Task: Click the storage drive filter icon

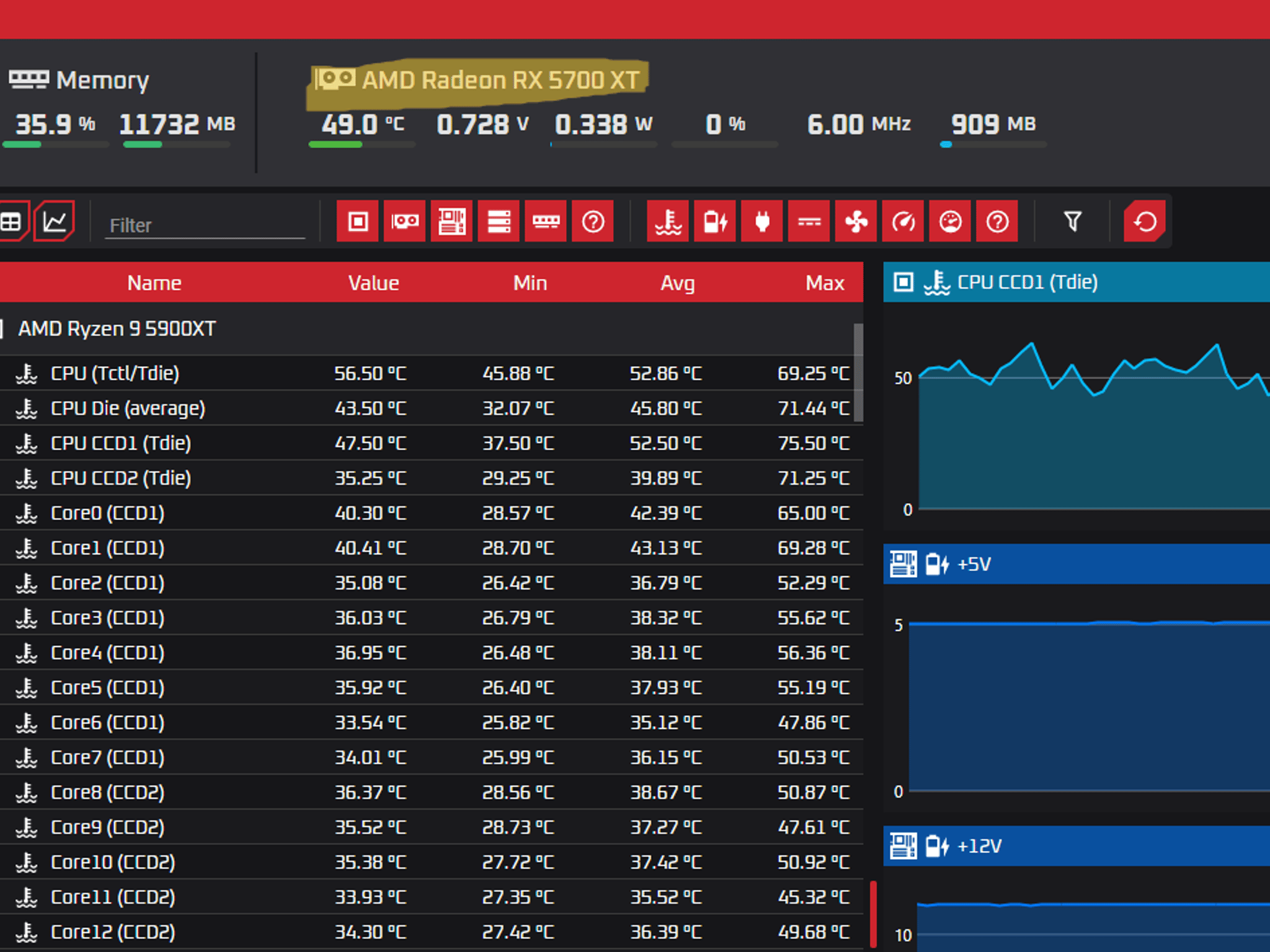Action: coord(499,221)
